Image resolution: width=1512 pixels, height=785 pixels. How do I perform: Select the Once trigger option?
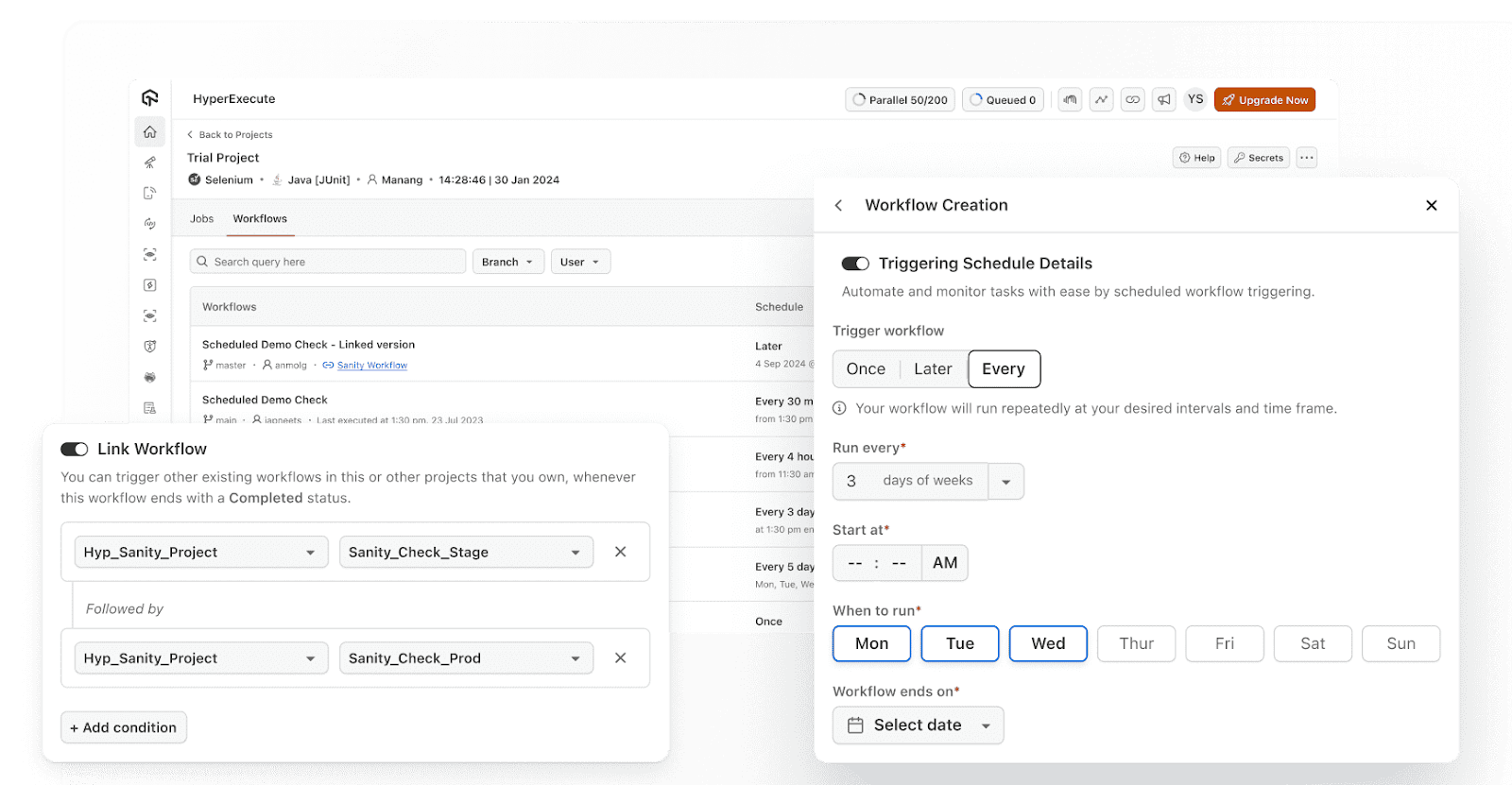pos(866,368)
